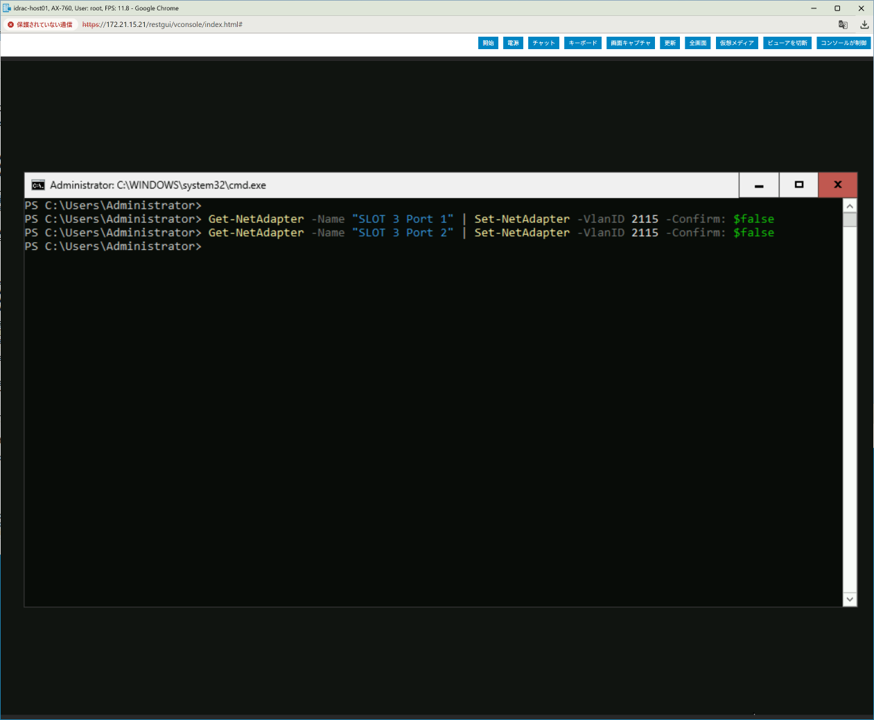This screenshot has width=874, height=720.
Task: Click the ビューアを切断 disconnect viewer button
Action: tap(787, 43)
